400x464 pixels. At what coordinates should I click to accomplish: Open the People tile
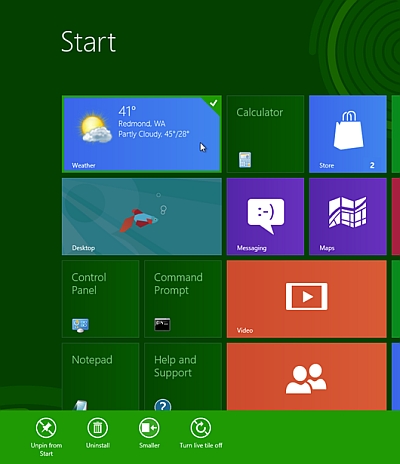coord(307,377)
